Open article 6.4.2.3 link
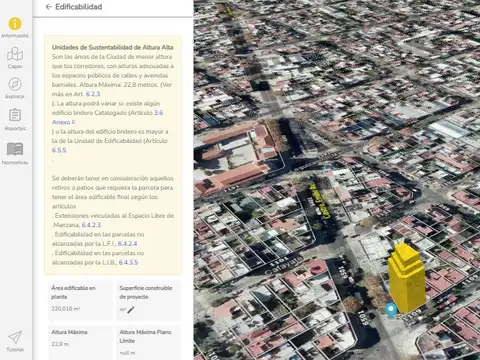Viewport: 480px width, 360px height. 91,225
